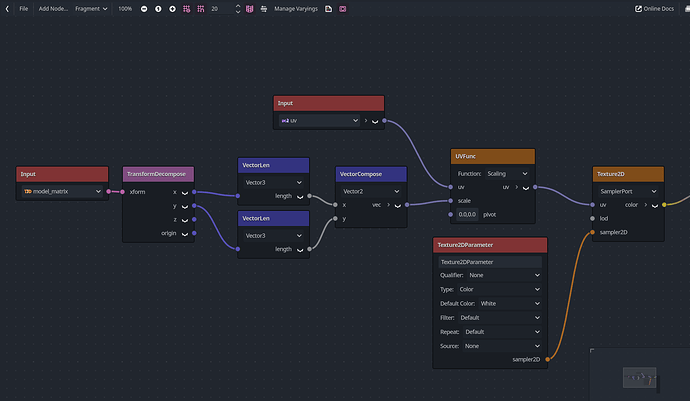Toggle grid lines visibility icon
Screen dimensions: 690x401
pos(186,8)
